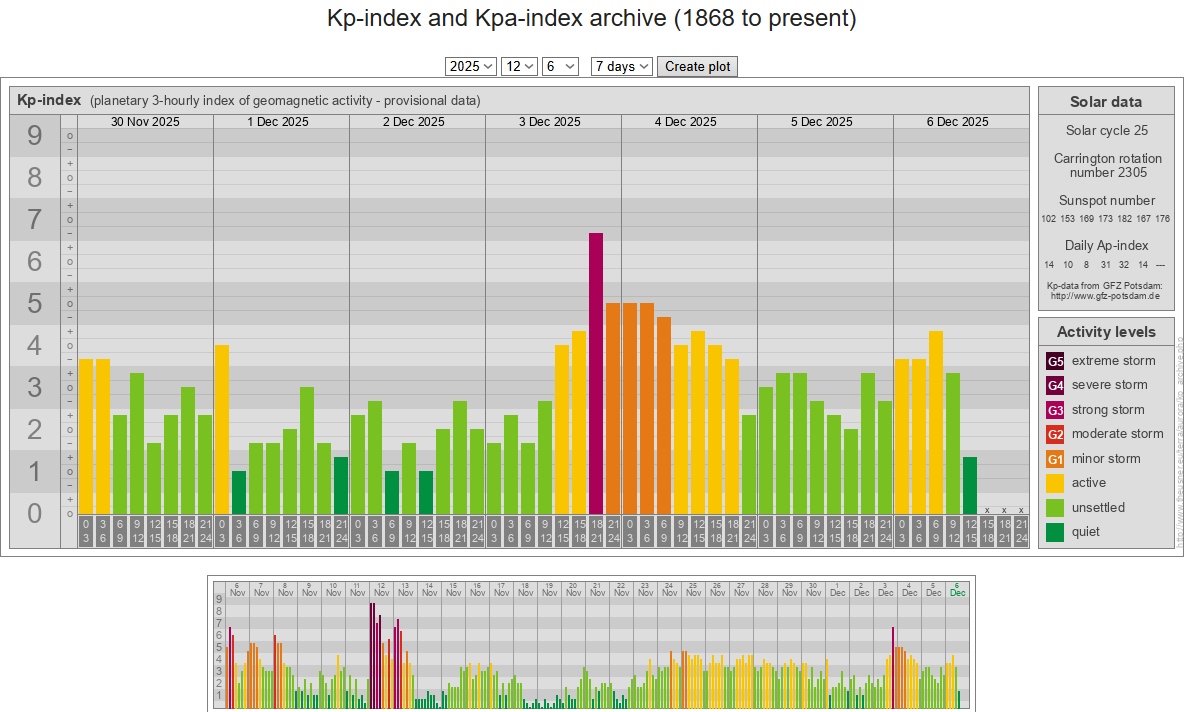Select the G3 strong storm badge
The height and width of the screenshot is (712, 1184).
point(1055,410)
